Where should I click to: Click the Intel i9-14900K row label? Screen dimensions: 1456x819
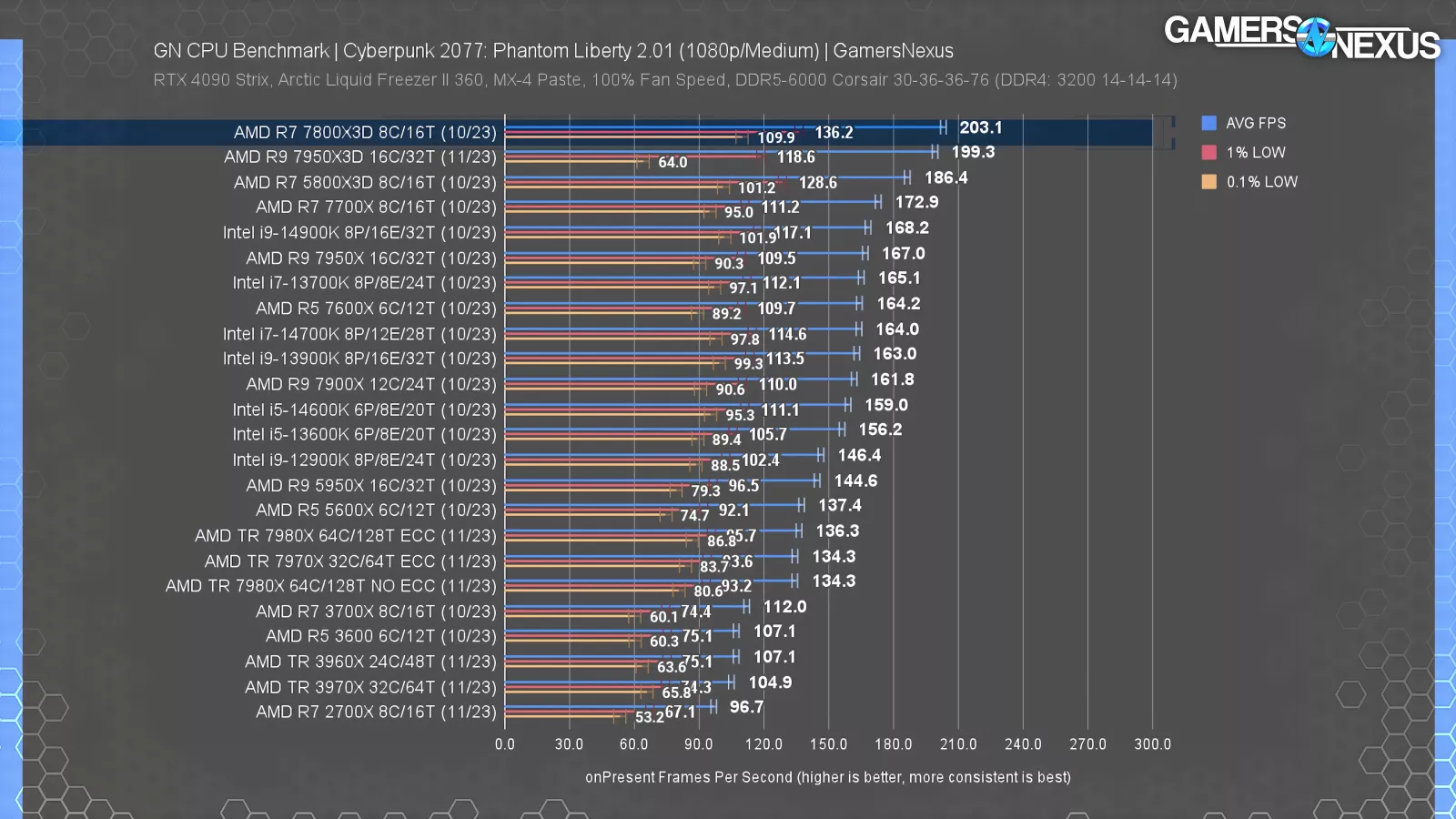pos(359,233)
